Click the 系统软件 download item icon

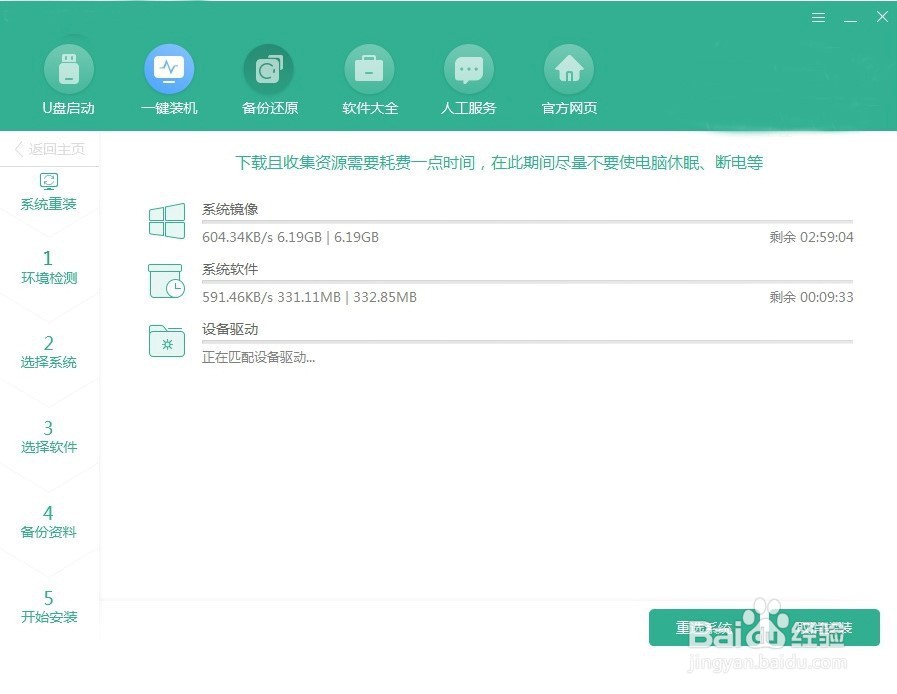(x=166, y=283)
